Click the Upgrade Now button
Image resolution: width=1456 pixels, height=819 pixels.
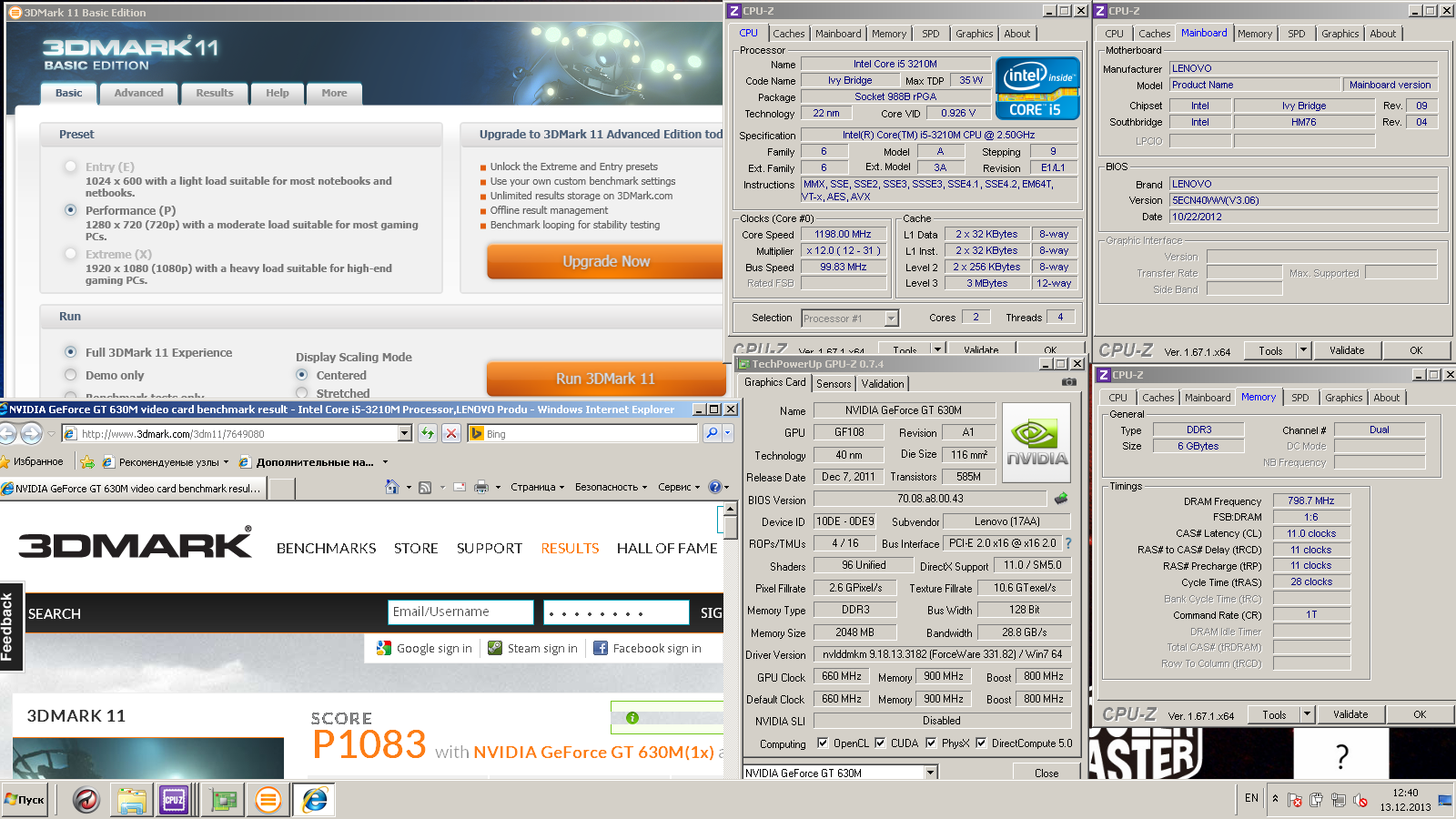click(606, 261)
